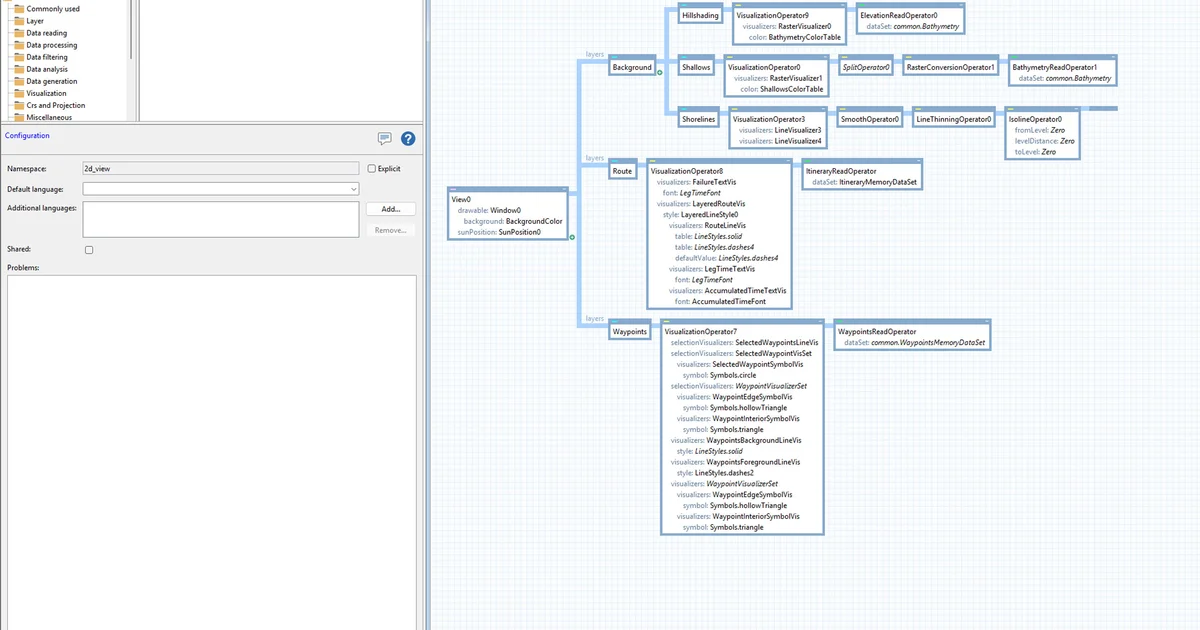This screenshot has height=630, width=1200.
Task: Open the comment bubble icon in Configuration
Action: 384,139
